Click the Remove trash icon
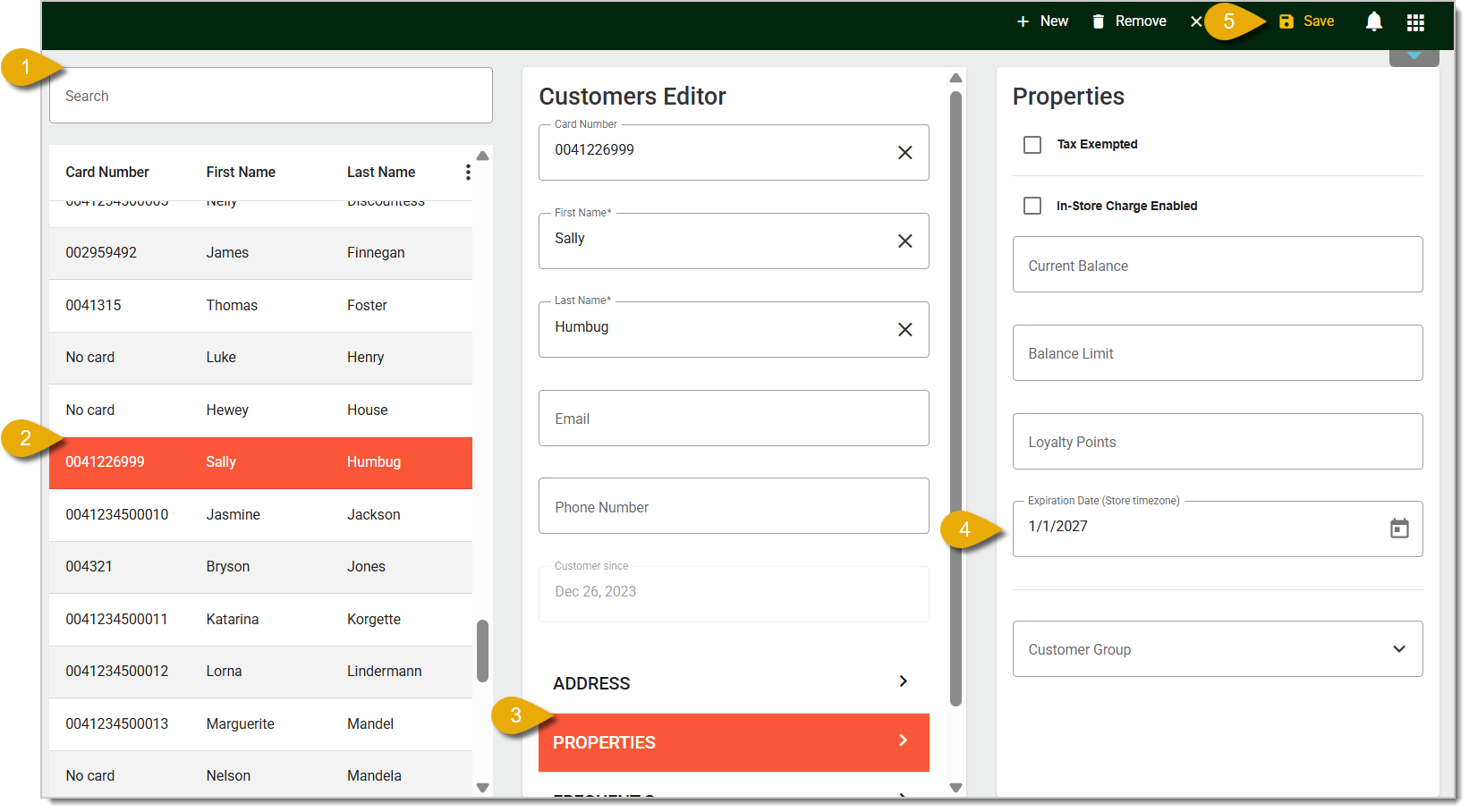The height and width of the screenshot is (812, 1469). tap(1098, 21)
